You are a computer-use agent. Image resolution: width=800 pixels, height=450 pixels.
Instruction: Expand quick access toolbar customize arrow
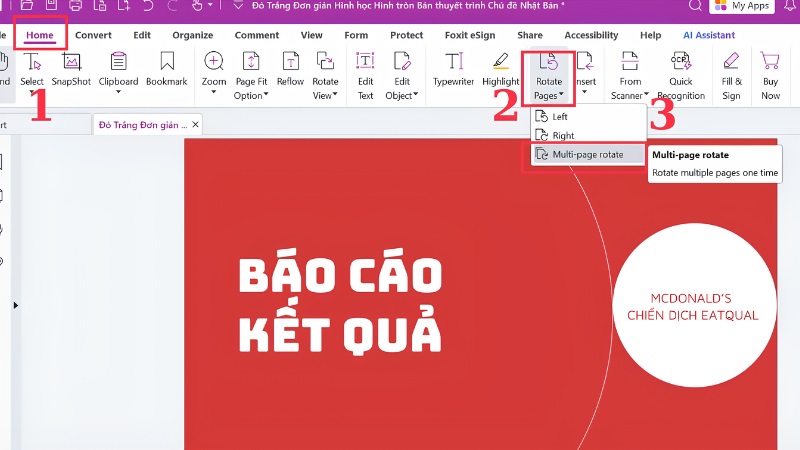click(238, 6)
